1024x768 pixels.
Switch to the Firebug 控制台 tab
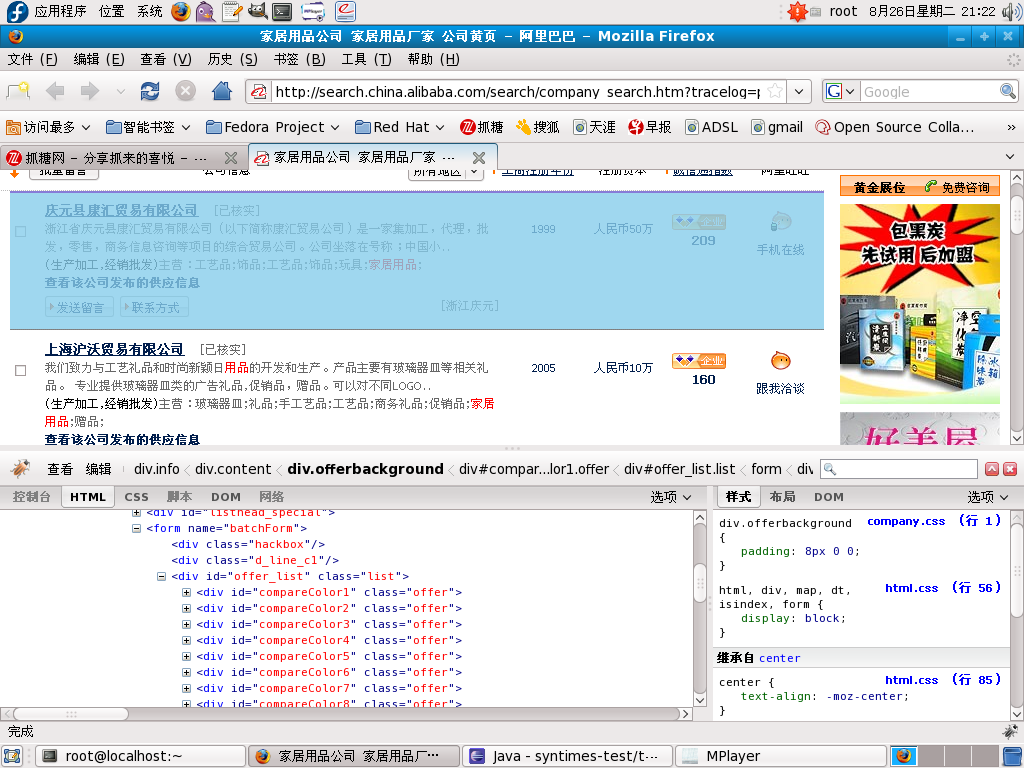(31, 497)
